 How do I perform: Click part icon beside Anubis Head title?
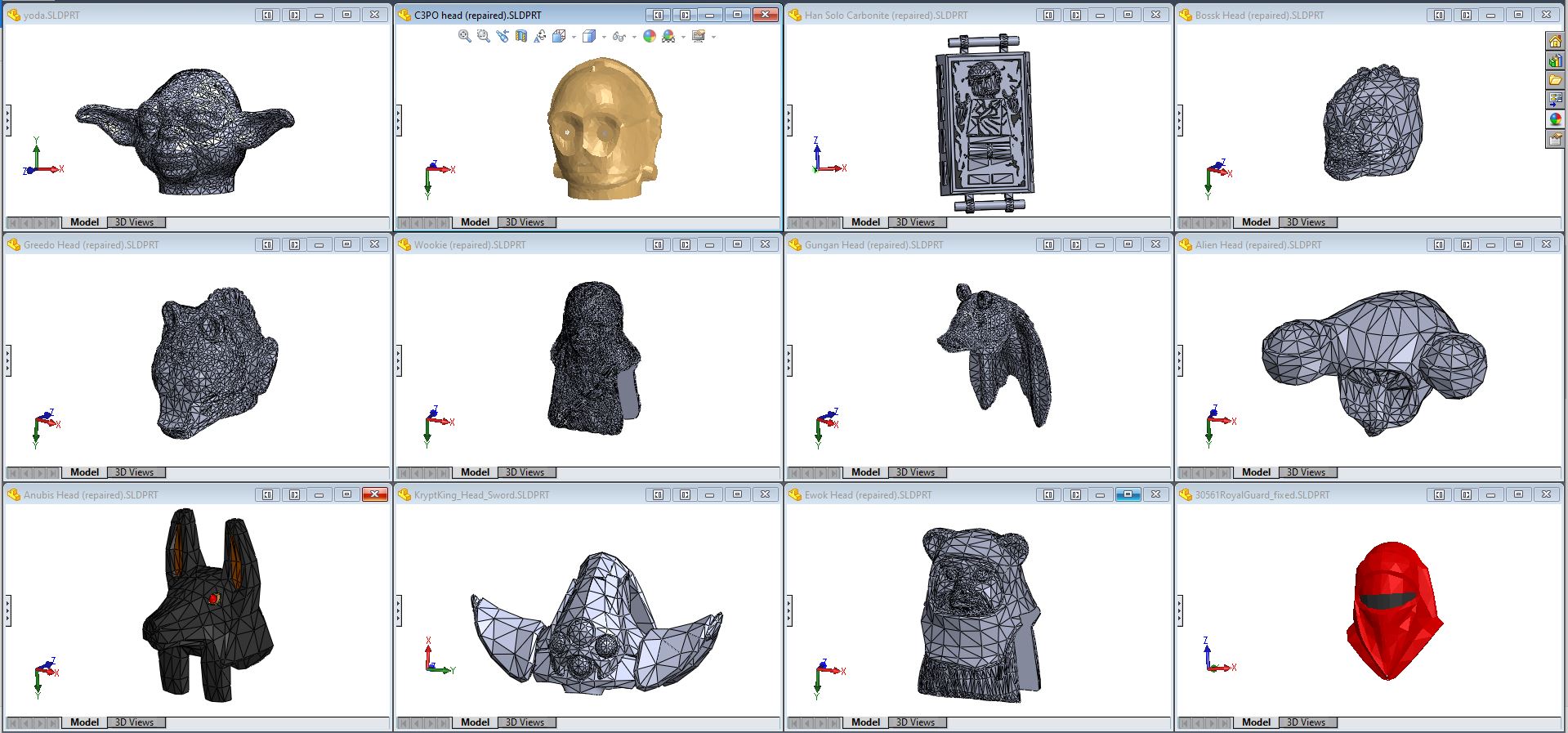[14, 494]
